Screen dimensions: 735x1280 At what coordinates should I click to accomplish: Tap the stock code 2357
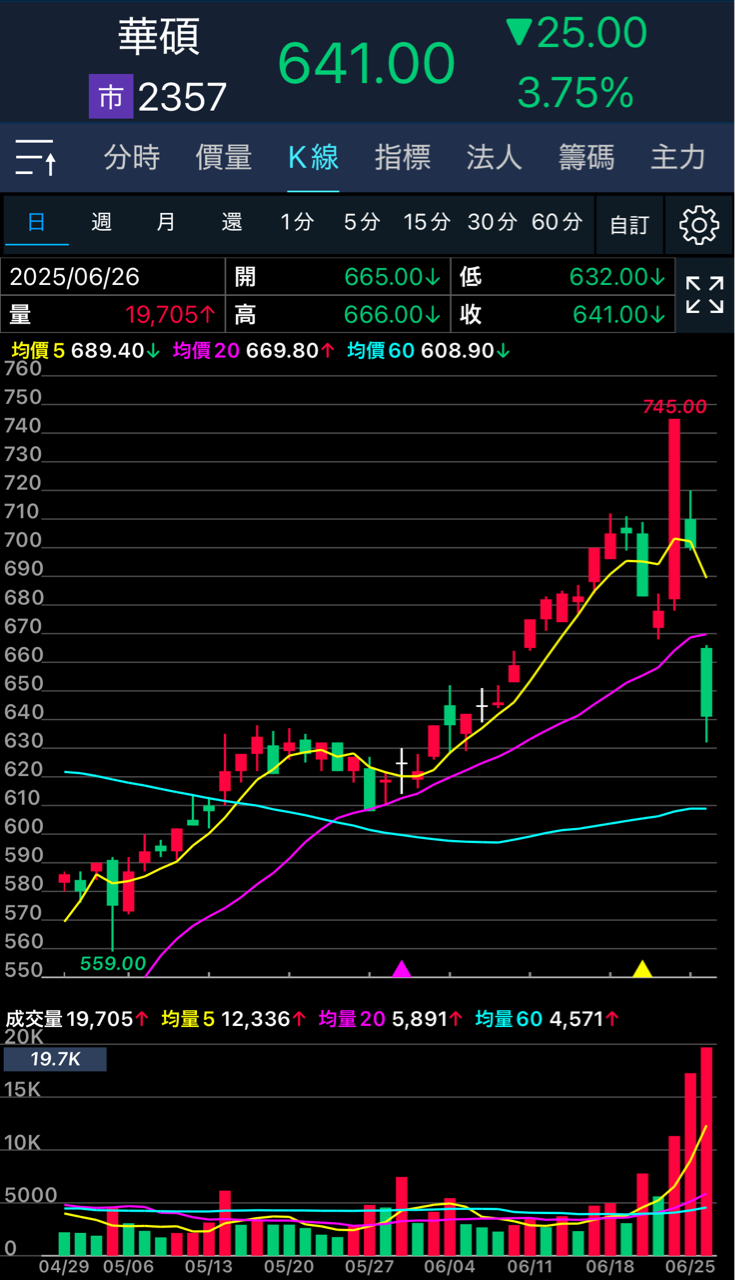coord(182,98)
